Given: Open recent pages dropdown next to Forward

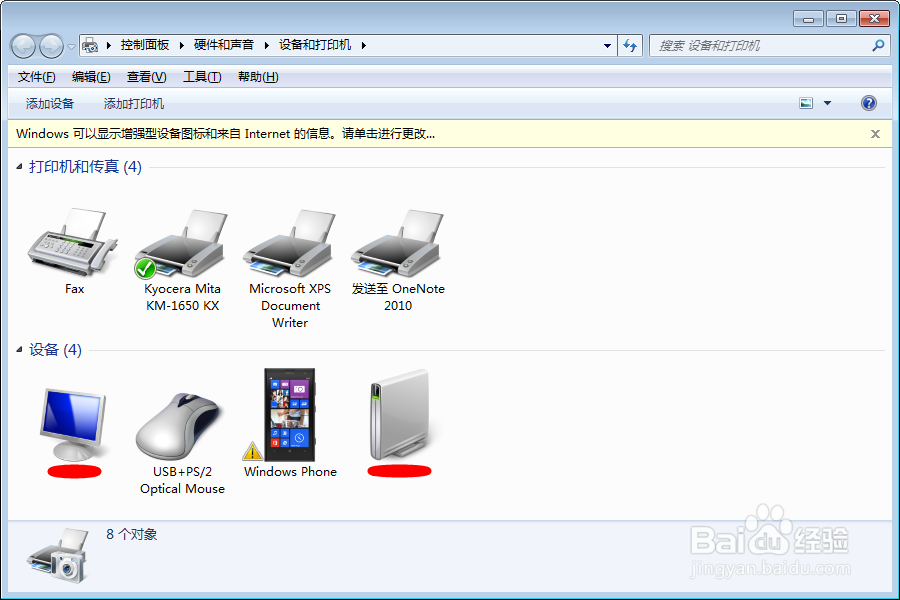Looking at the screenshot, I should click(x=71, y=47).
